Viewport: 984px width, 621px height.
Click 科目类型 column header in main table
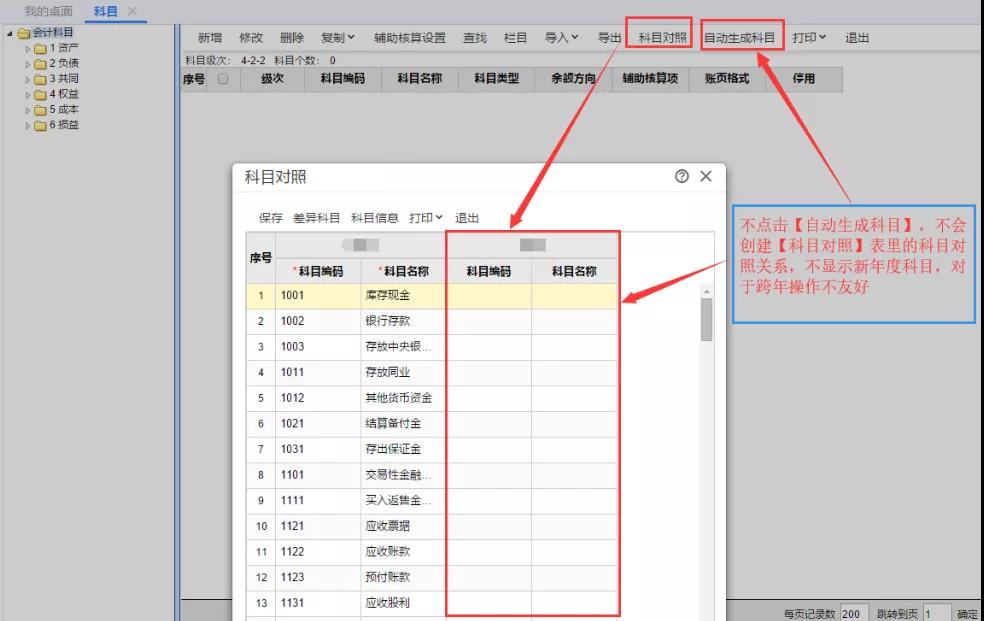point(496,78)
